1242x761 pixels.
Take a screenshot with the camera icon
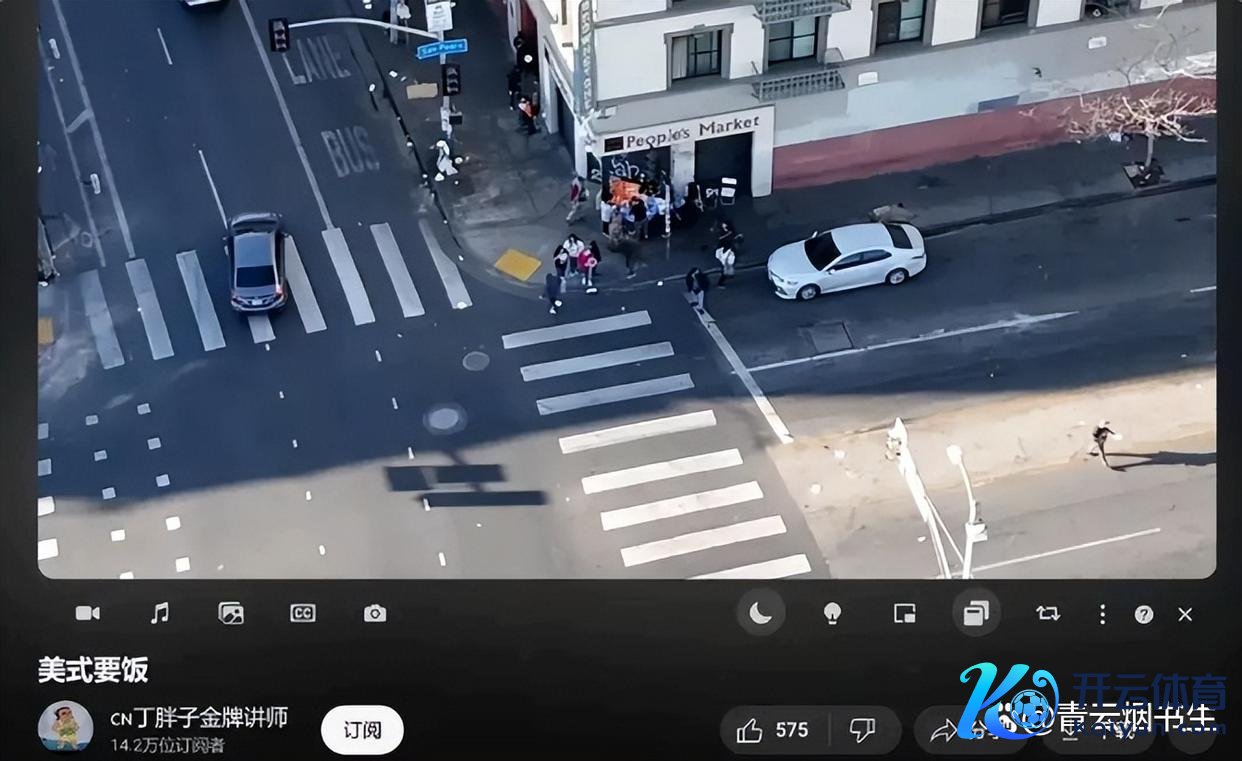tap(375, 613)
